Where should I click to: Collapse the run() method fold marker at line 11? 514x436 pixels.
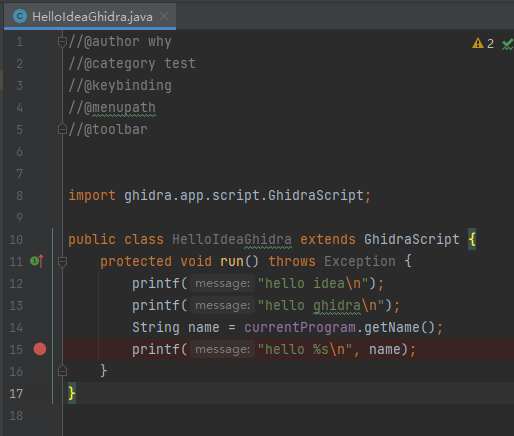pos(62,262)
